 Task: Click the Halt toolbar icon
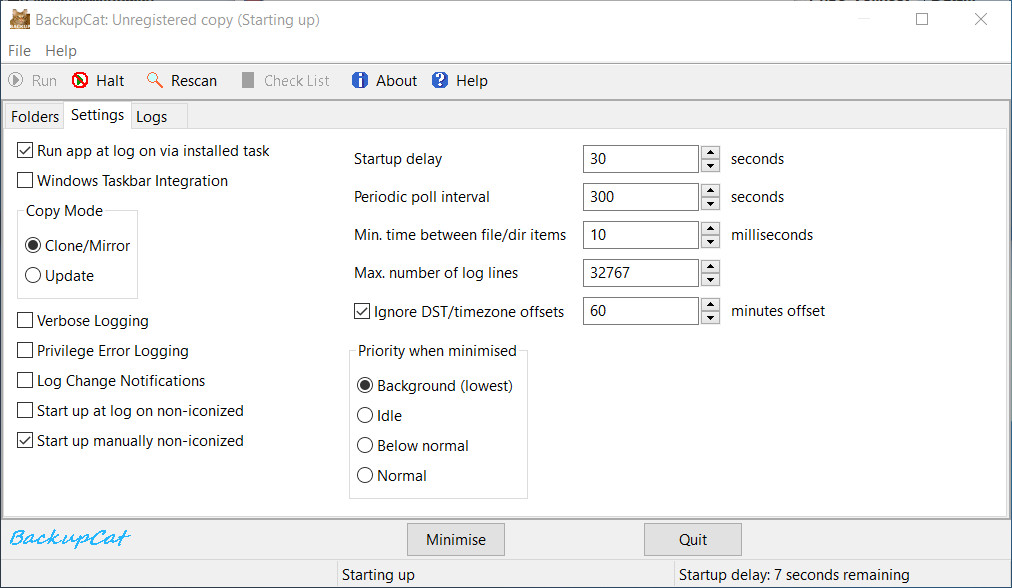click(80, 81)
